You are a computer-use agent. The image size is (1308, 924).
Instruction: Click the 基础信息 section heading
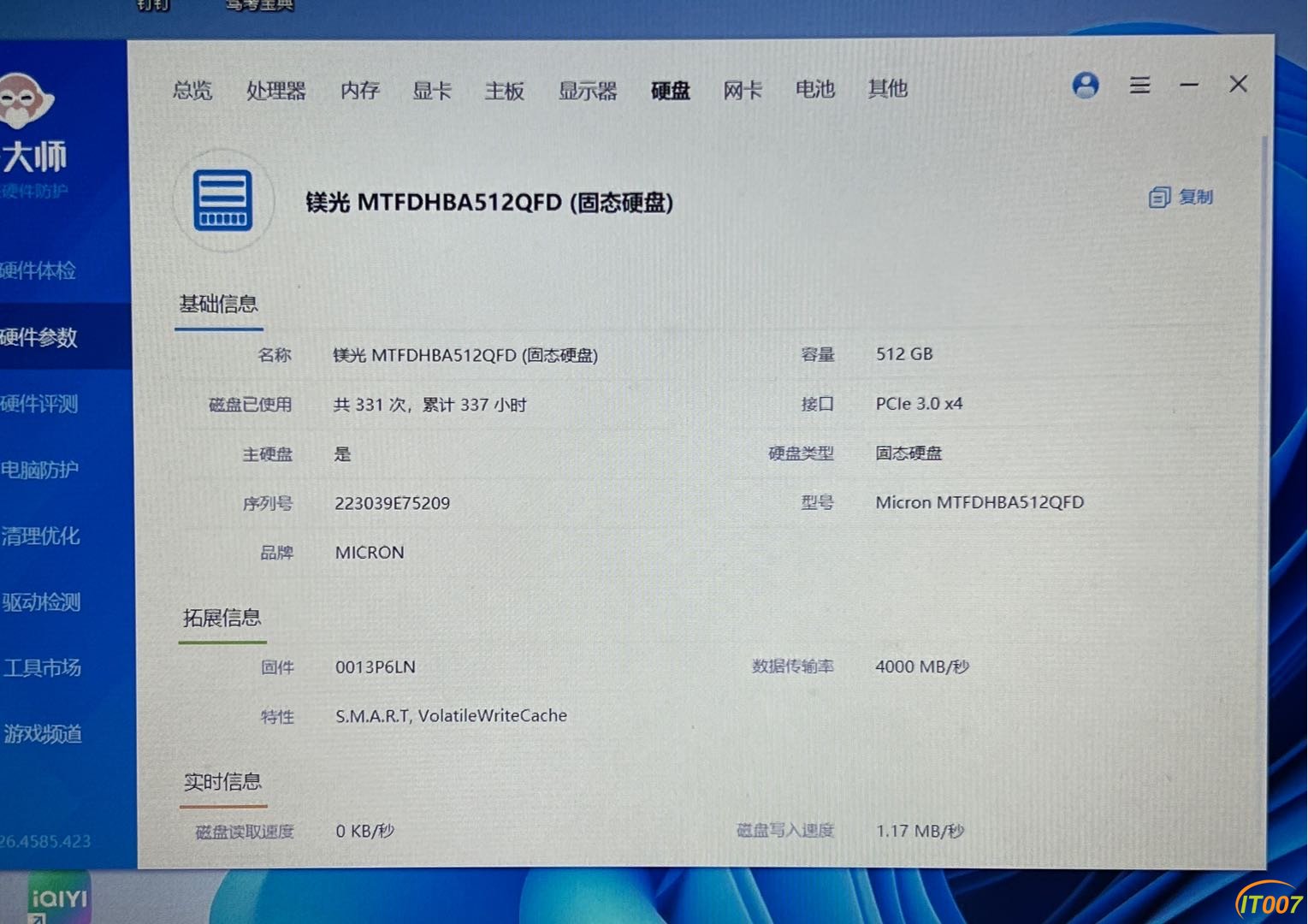[218, 304]
